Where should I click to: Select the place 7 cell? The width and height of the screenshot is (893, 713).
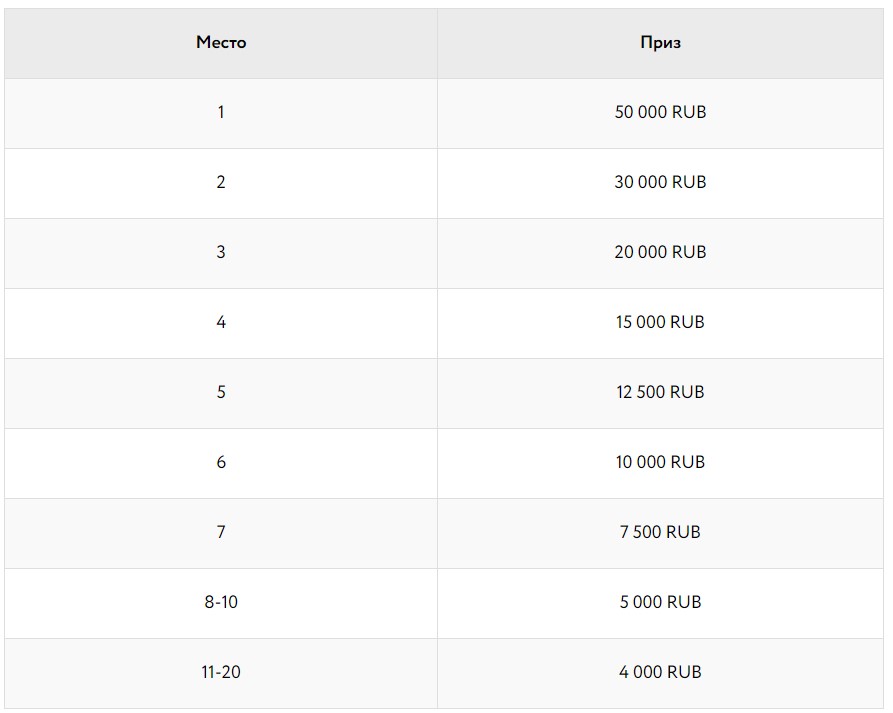(x=221, y=532)
